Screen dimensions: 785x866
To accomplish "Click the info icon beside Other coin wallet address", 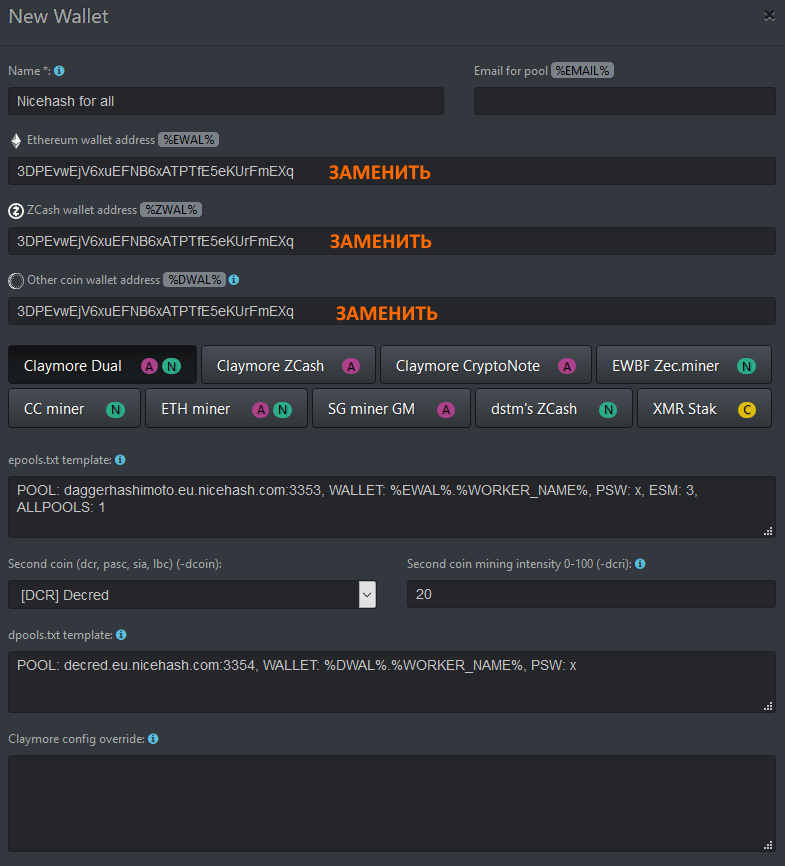I will (x=233, y=280).
